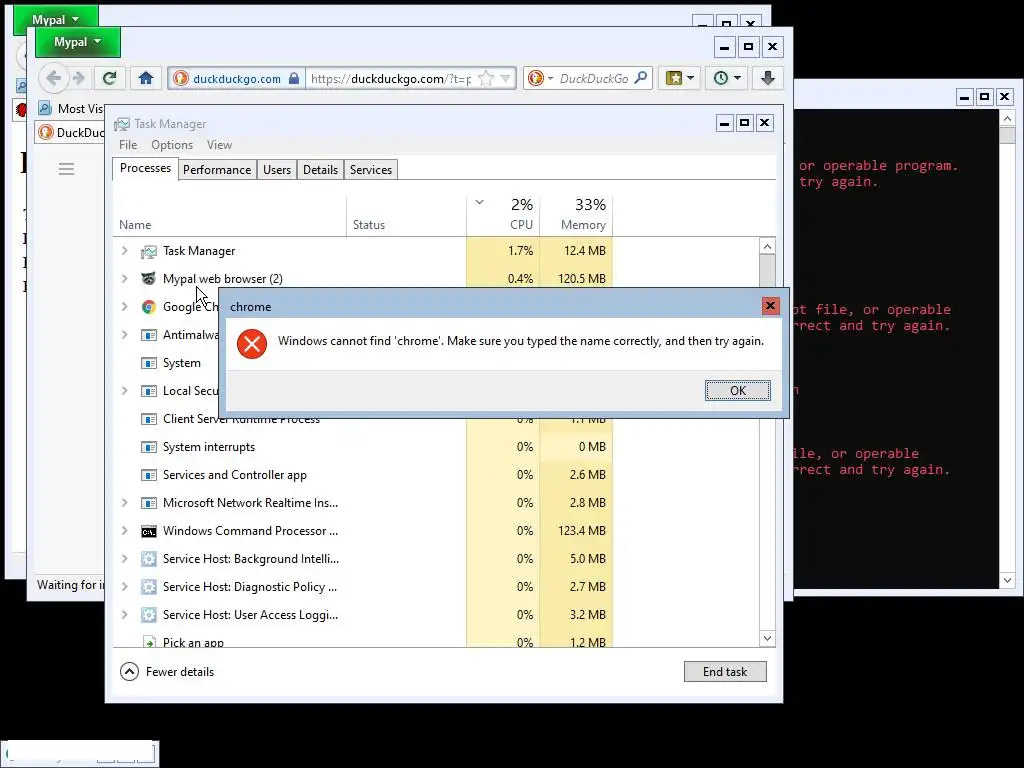Open Task Manager View menu
The height and width of the screenshot is (768, 1024).
219,145
